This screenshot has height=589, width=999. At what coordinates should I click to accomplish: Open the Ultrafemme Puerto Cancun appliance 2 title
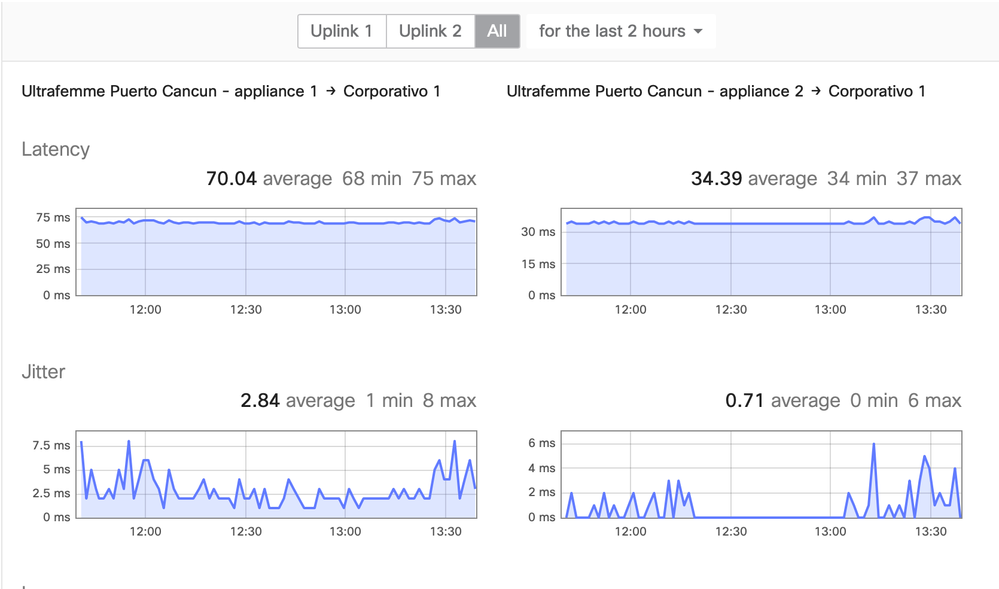click(655, 91)
